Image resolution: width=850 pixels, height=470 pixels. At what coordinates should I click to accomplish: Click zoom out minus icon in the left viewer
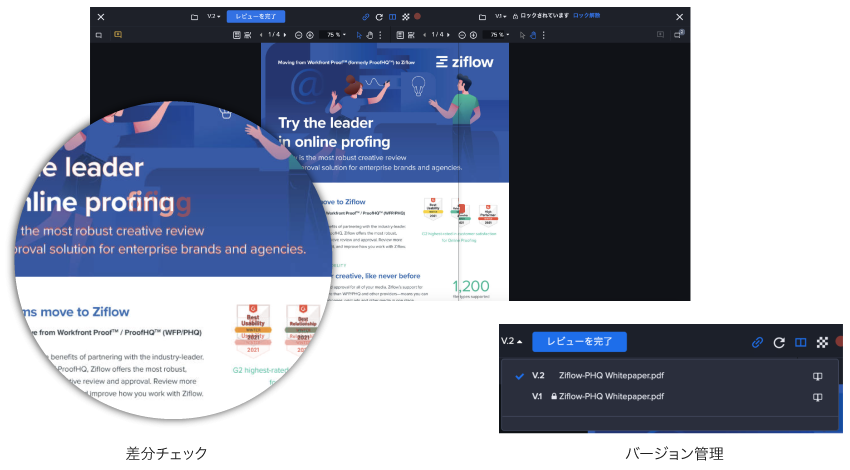298,35
